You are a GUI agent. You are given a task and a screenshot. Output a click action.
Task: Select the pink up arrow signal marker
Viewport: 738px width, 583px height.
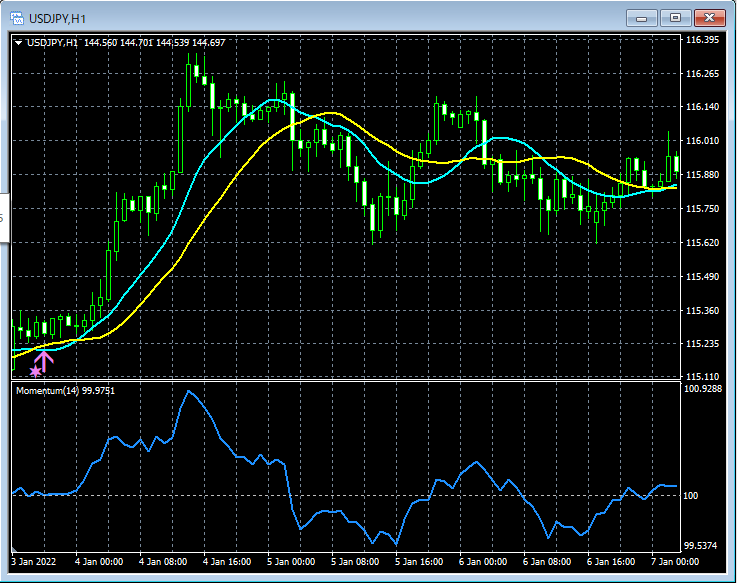click(x=44, y=363)
